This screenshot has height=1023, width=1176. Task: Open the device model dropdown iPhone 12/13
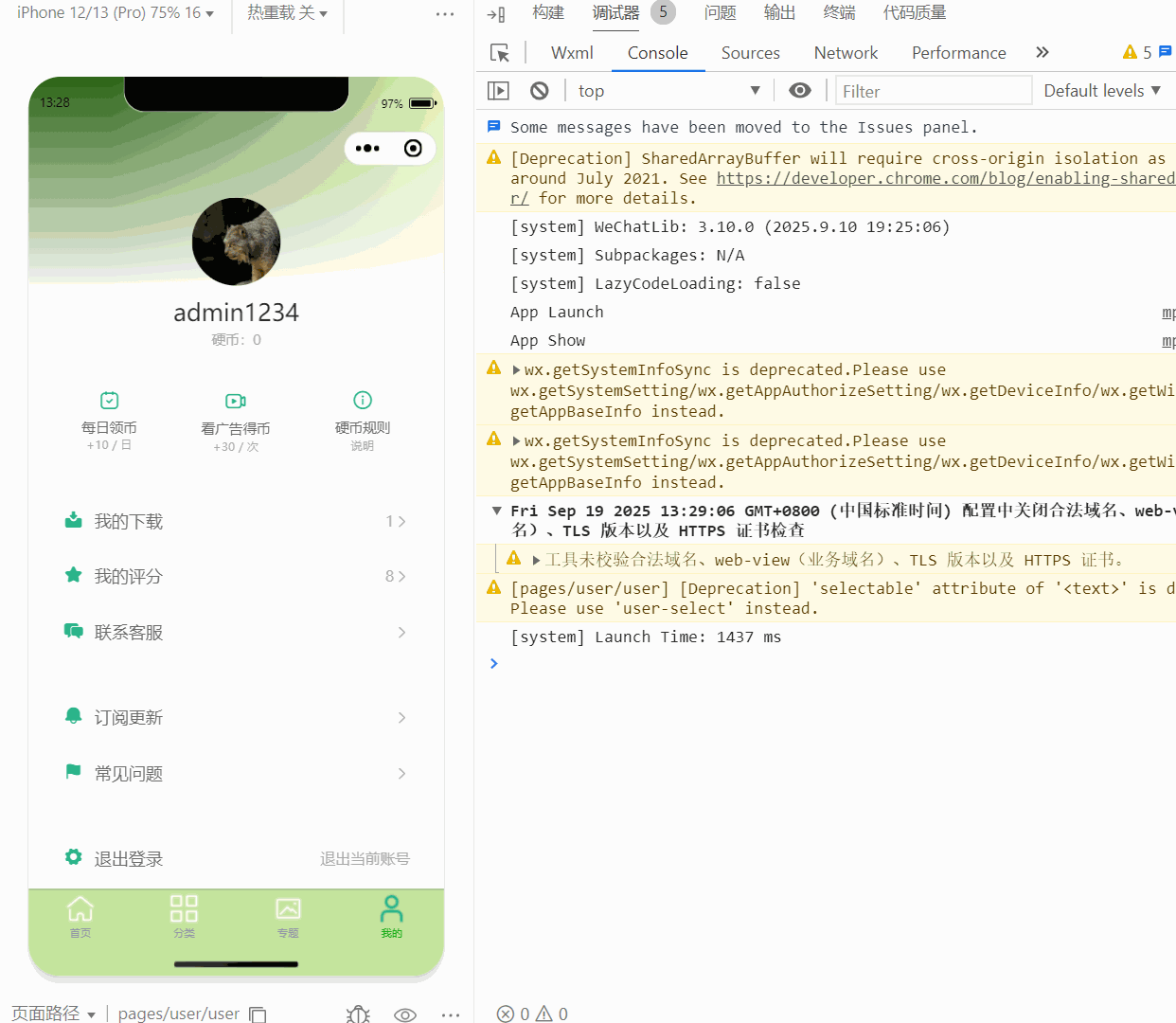pos(116,13)
